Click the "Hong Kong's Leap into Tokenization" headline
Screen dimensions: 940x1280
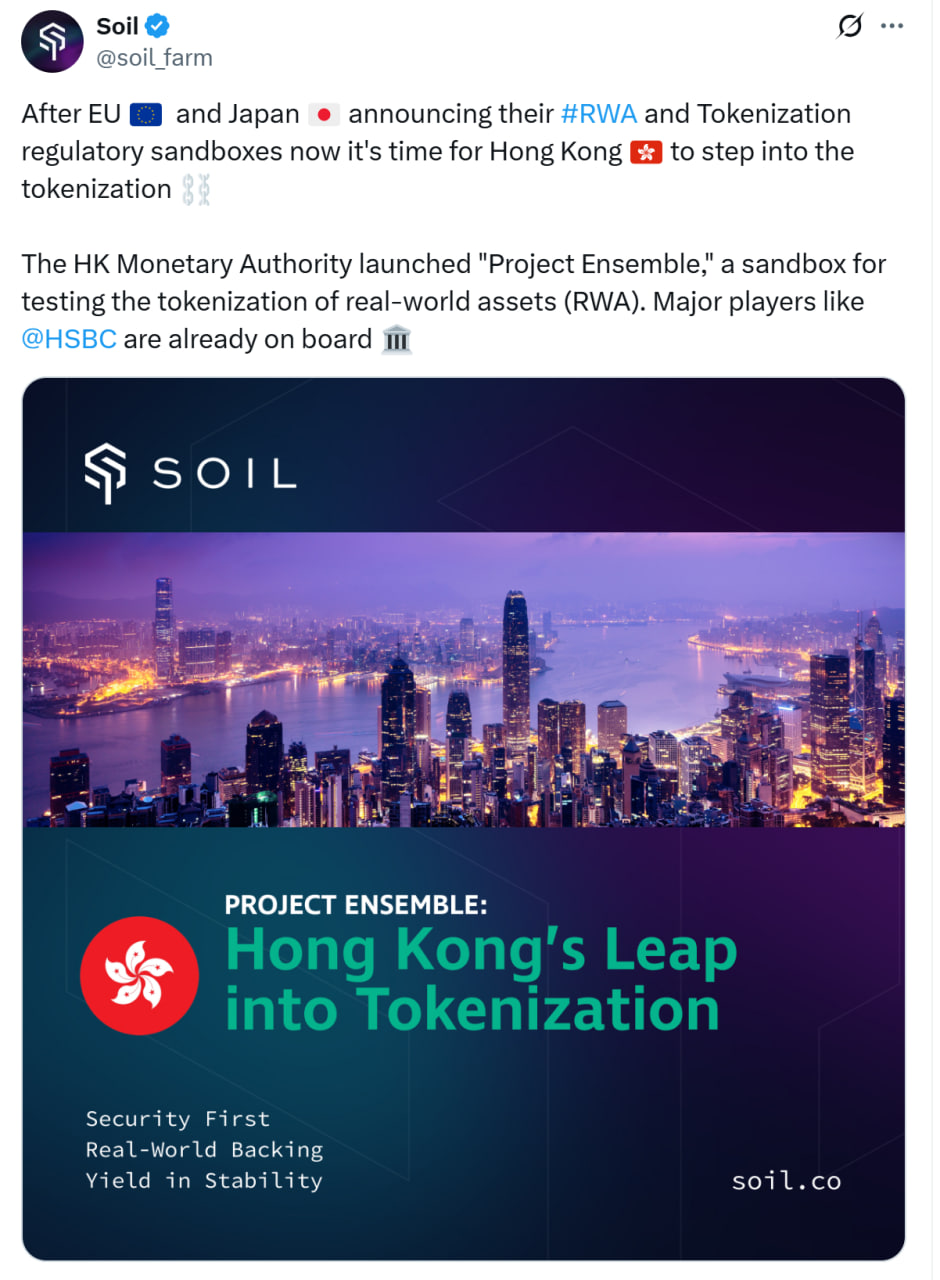(480, 978)
